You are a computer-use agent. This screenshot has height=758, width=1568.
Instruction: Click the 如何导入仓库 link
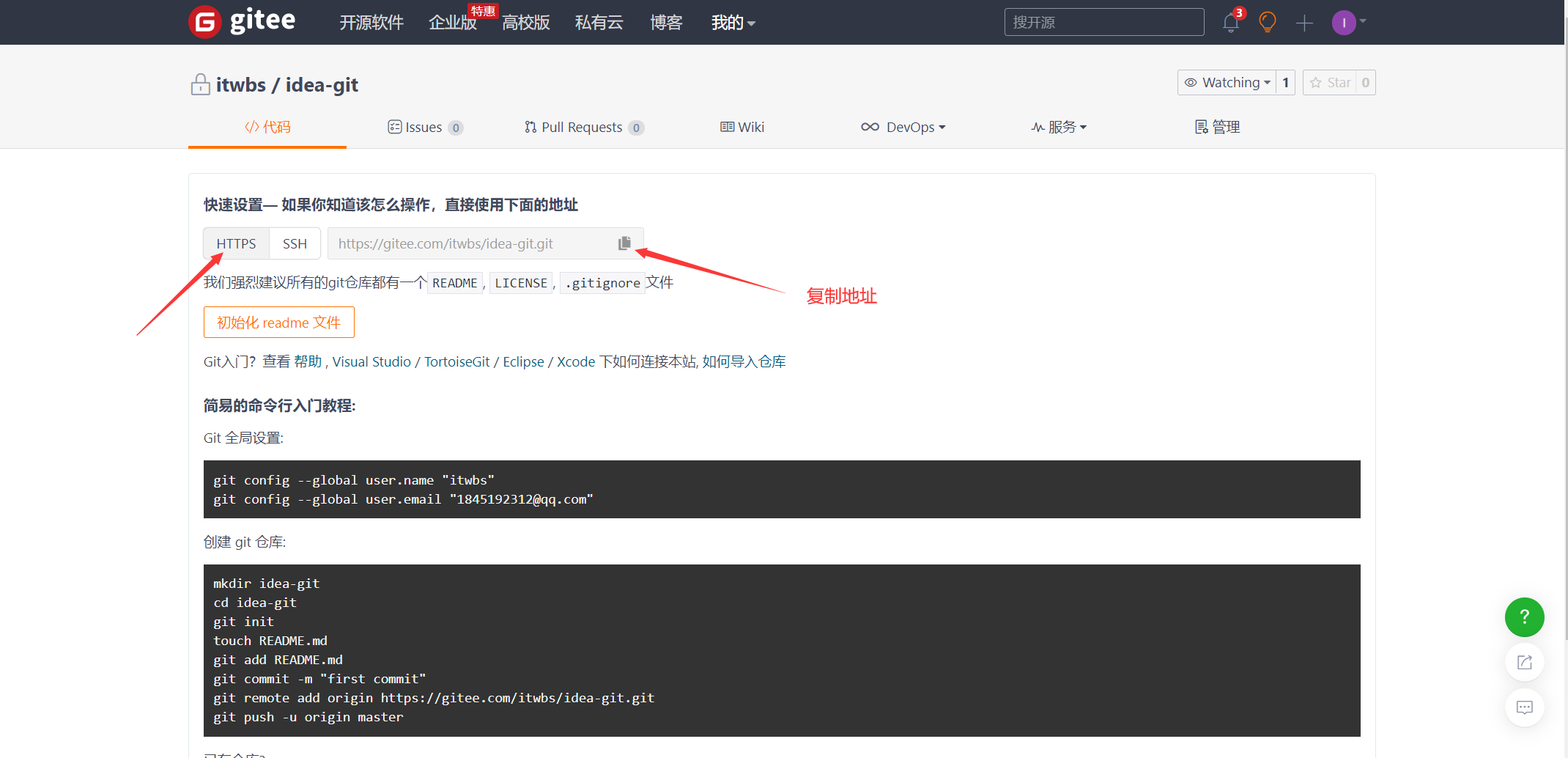(744, 361)
